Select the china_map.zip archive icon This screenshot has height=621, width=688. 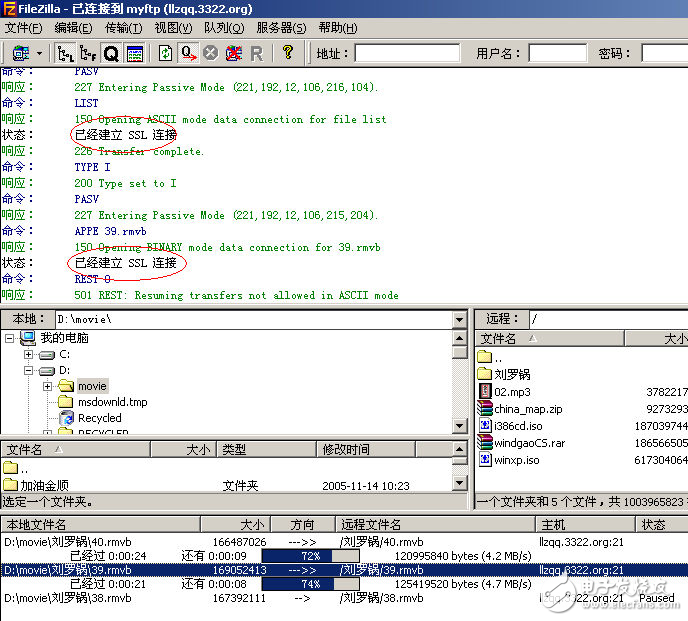[x=485, y=408]
